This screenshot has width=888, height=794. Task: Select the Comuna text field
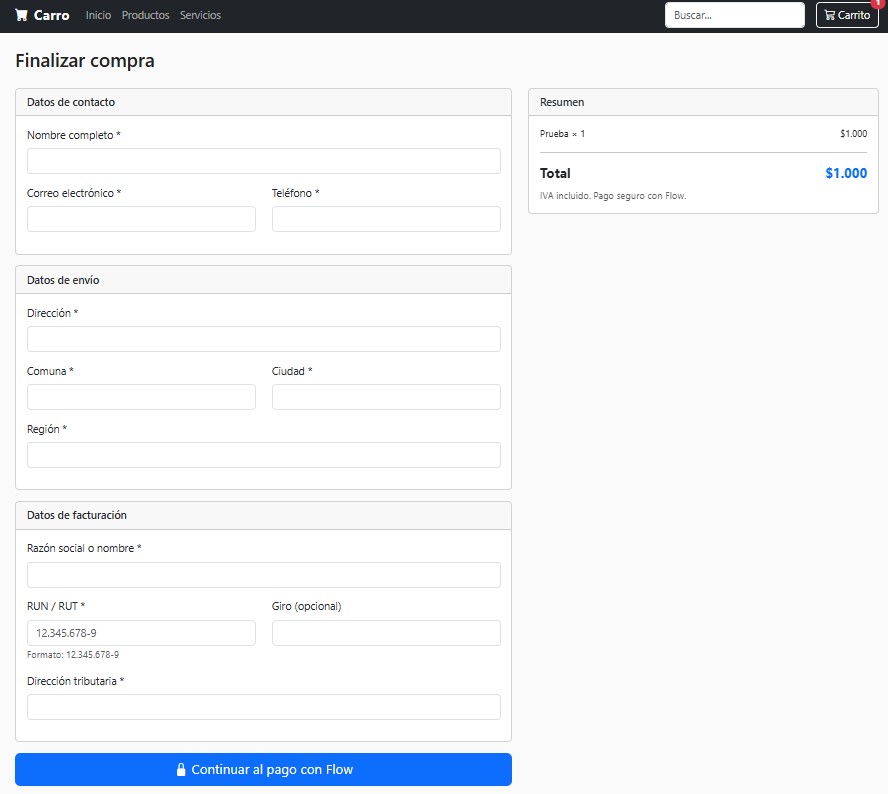[142, 397]
